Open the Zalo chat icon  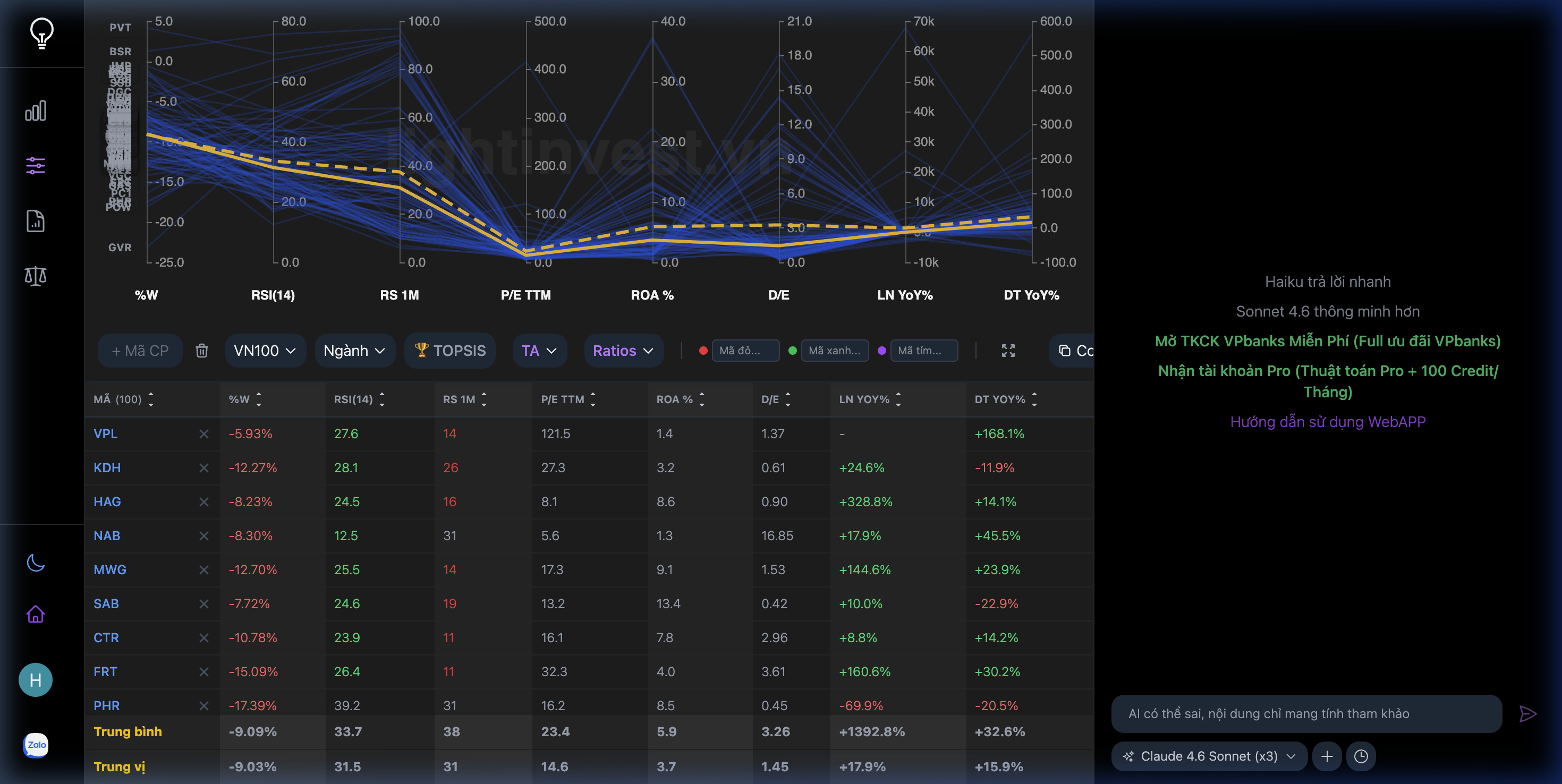click(x=36, y=745)
